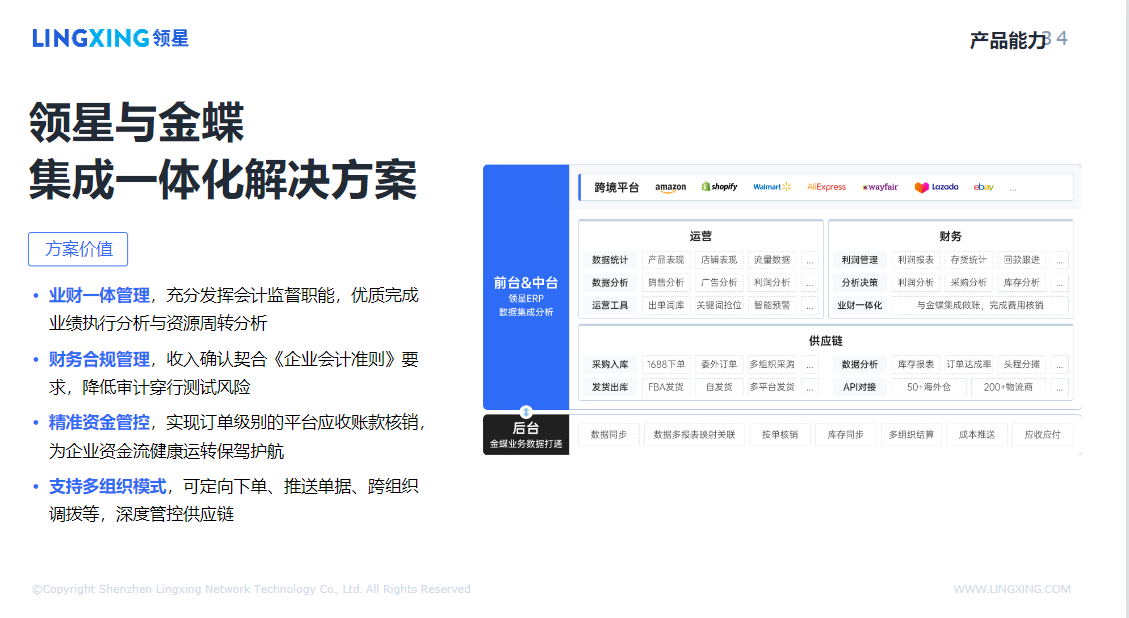1129x618 pixels.
Task: Click the LINGXING 领星 logo
Action: [110, 38]
